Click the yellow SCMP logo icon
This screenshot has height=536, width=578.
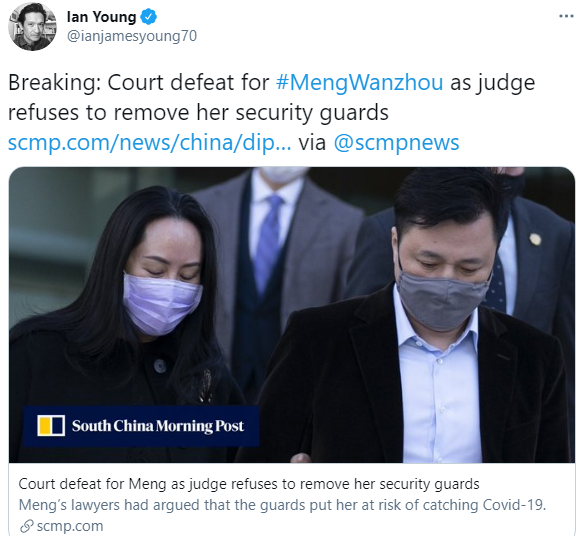(51, 425)
